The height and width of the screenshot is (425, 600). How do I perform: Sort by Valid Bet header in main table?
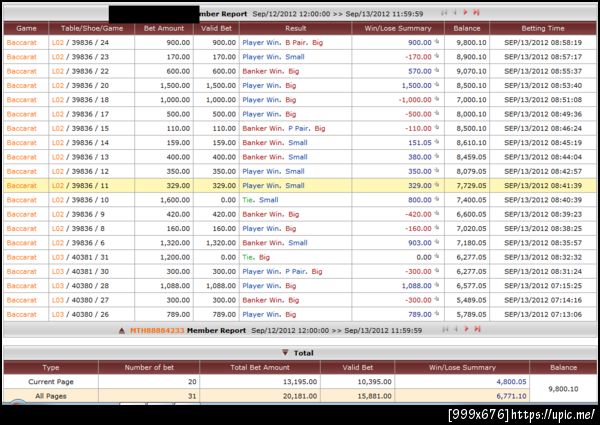pyautogui.click(x=216, y=28)
